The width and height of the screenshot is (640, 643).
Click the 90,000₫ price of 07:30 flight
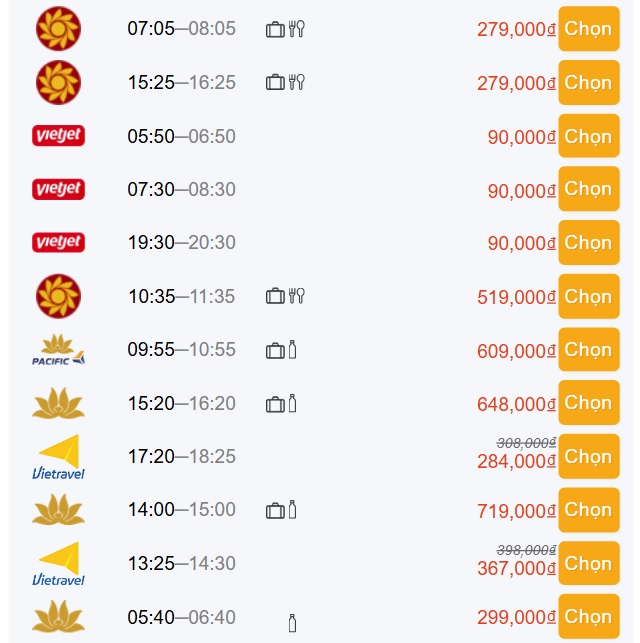pos(521,190)
